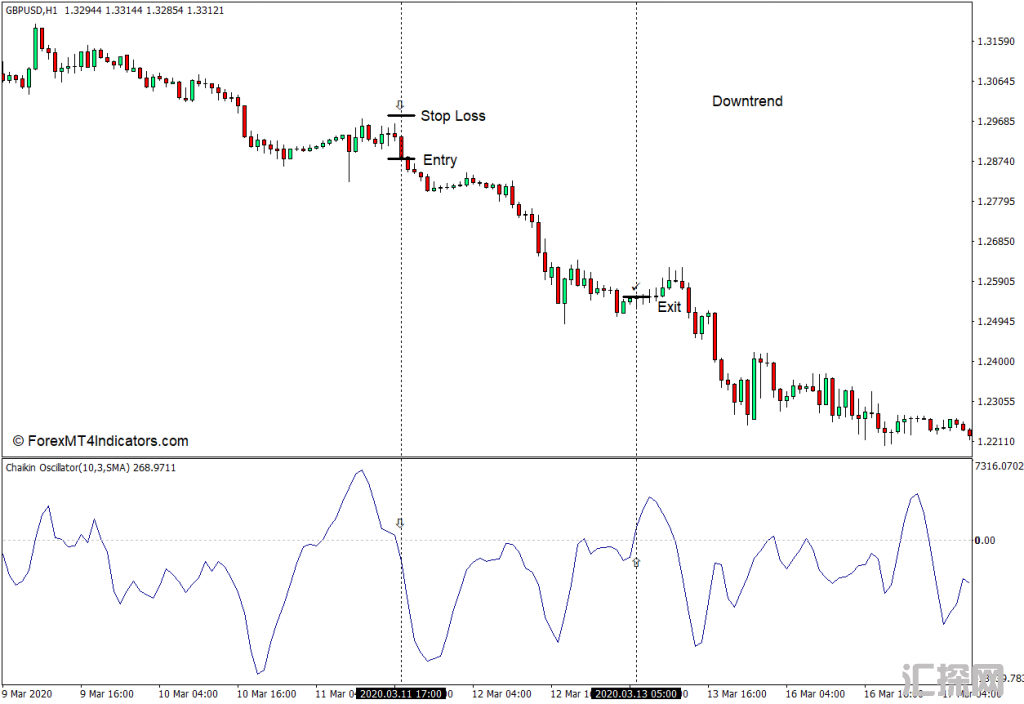Screen dimensions: 1024x704
Task: Click the ForexMT4Indicators.com watermark link
Action: coord(108,441)
